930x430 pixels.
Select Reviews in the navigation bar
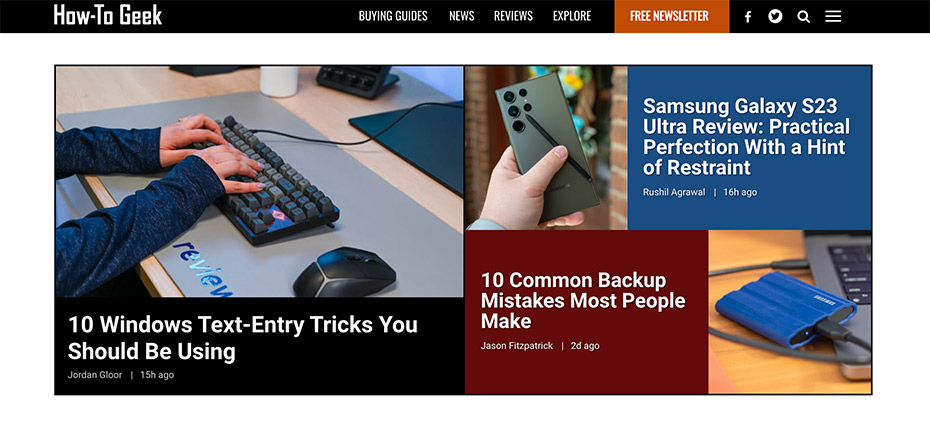point(514,16)
